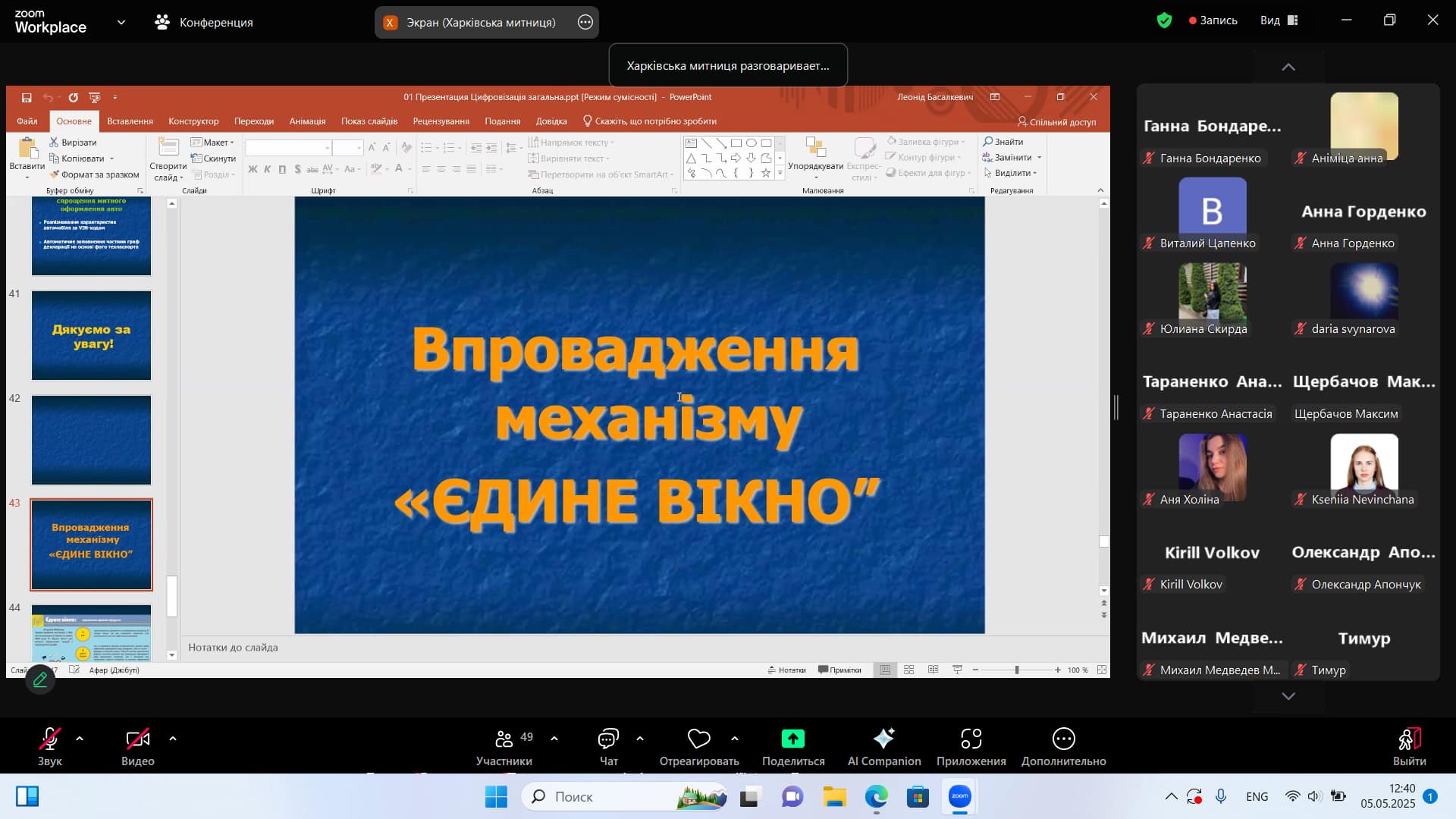Toggle Примітки comments pane button

pyautogui.click(x=839, y=670)
